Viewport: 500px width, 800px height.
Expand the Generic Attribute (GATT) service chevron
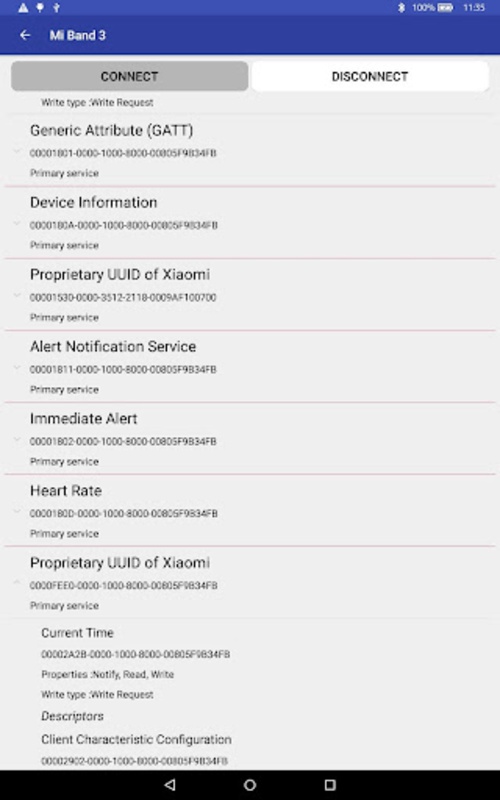(17, 151)
